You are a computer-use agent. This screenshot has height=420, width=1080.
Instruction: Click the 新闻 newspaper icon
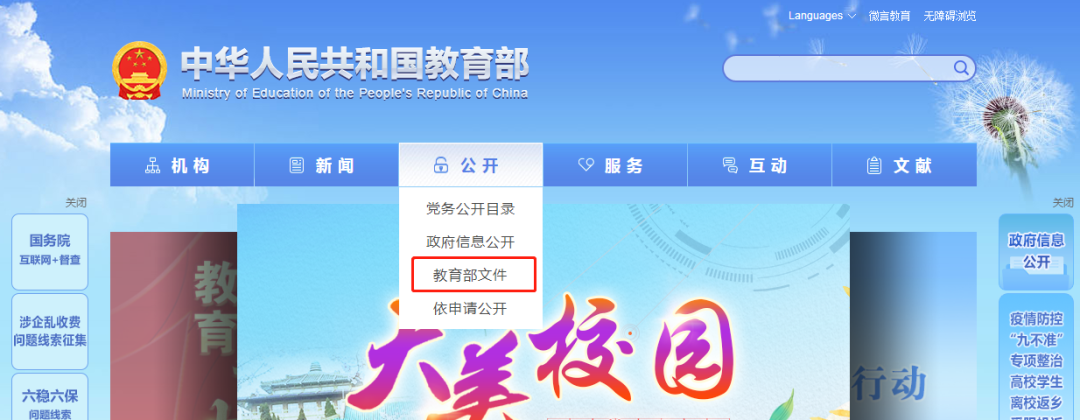click(x=297, y=165)
